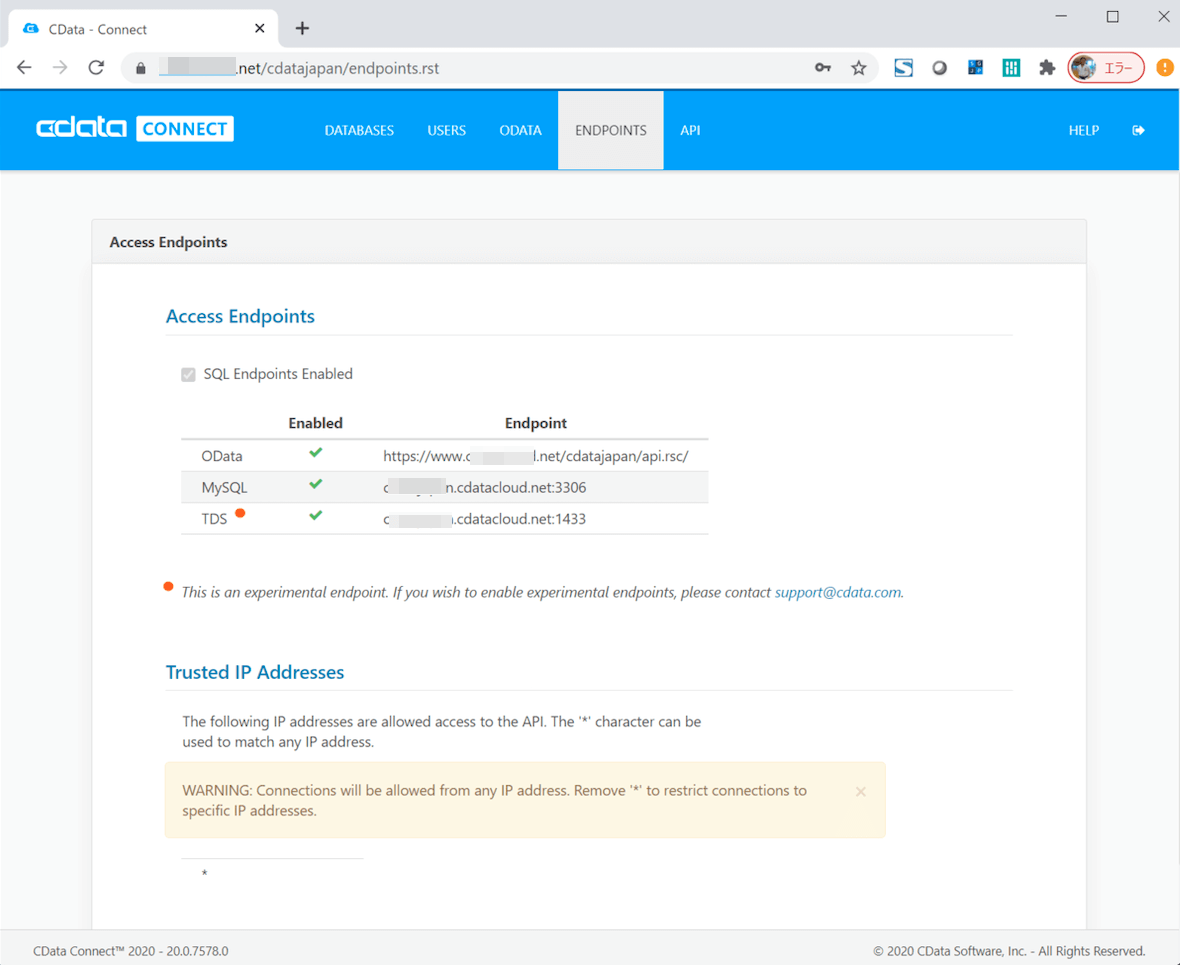The width and height of the screenshot is (1180, 965).
Task: Click the asterisk trusted IP entry
Action: (x=204, y=874)
